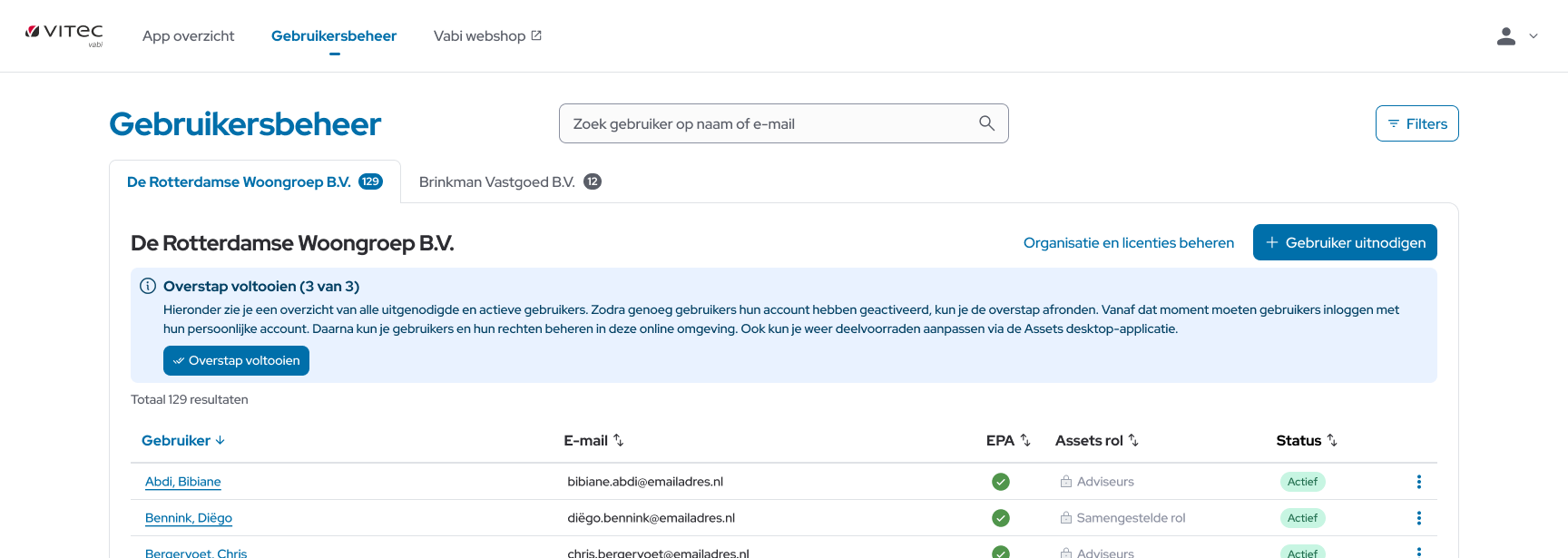Click the Vitec Vabi logo
This screenshot has height=558, width=1568.
point(64,34)
